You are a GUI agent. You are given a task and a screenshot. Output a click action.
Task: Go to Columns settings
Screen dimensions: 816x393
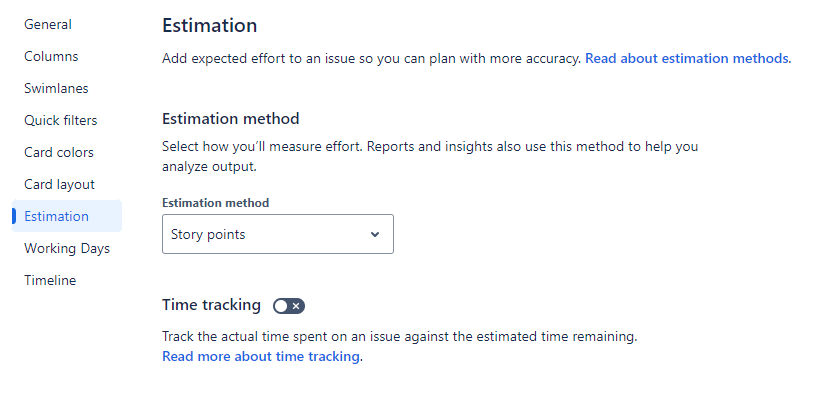coord(51,56)
